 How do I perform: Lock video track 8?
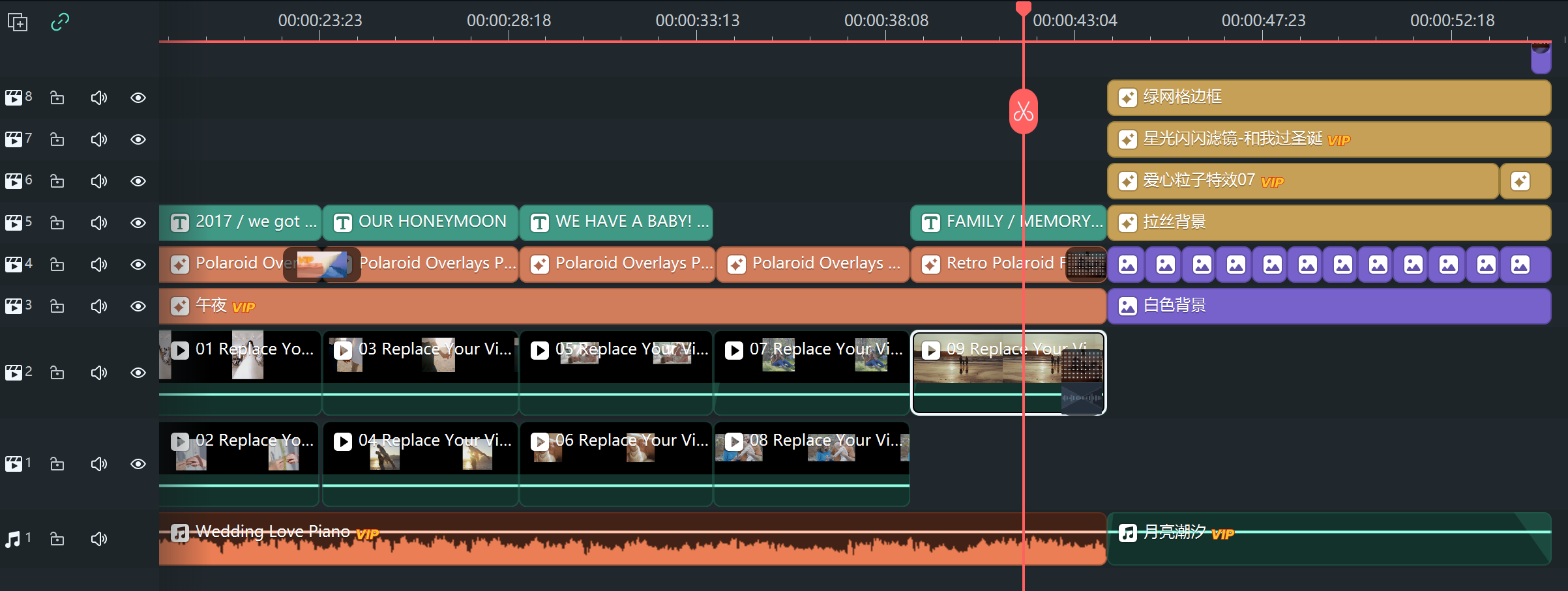pos(57,98)
